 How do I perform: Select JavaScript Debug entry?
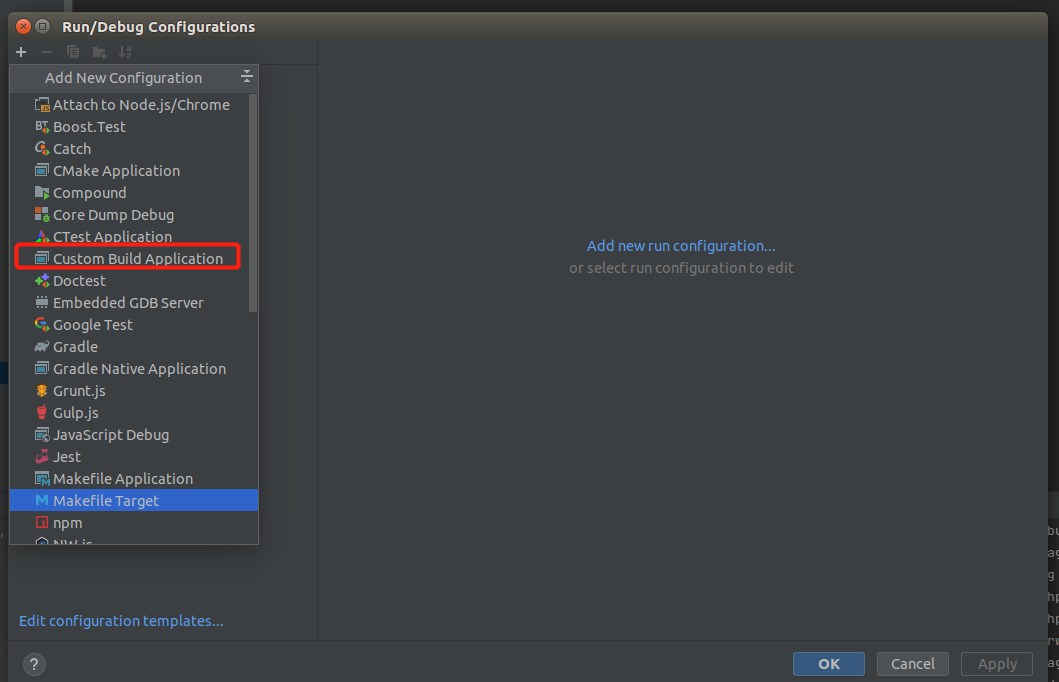tap(134, 435)
